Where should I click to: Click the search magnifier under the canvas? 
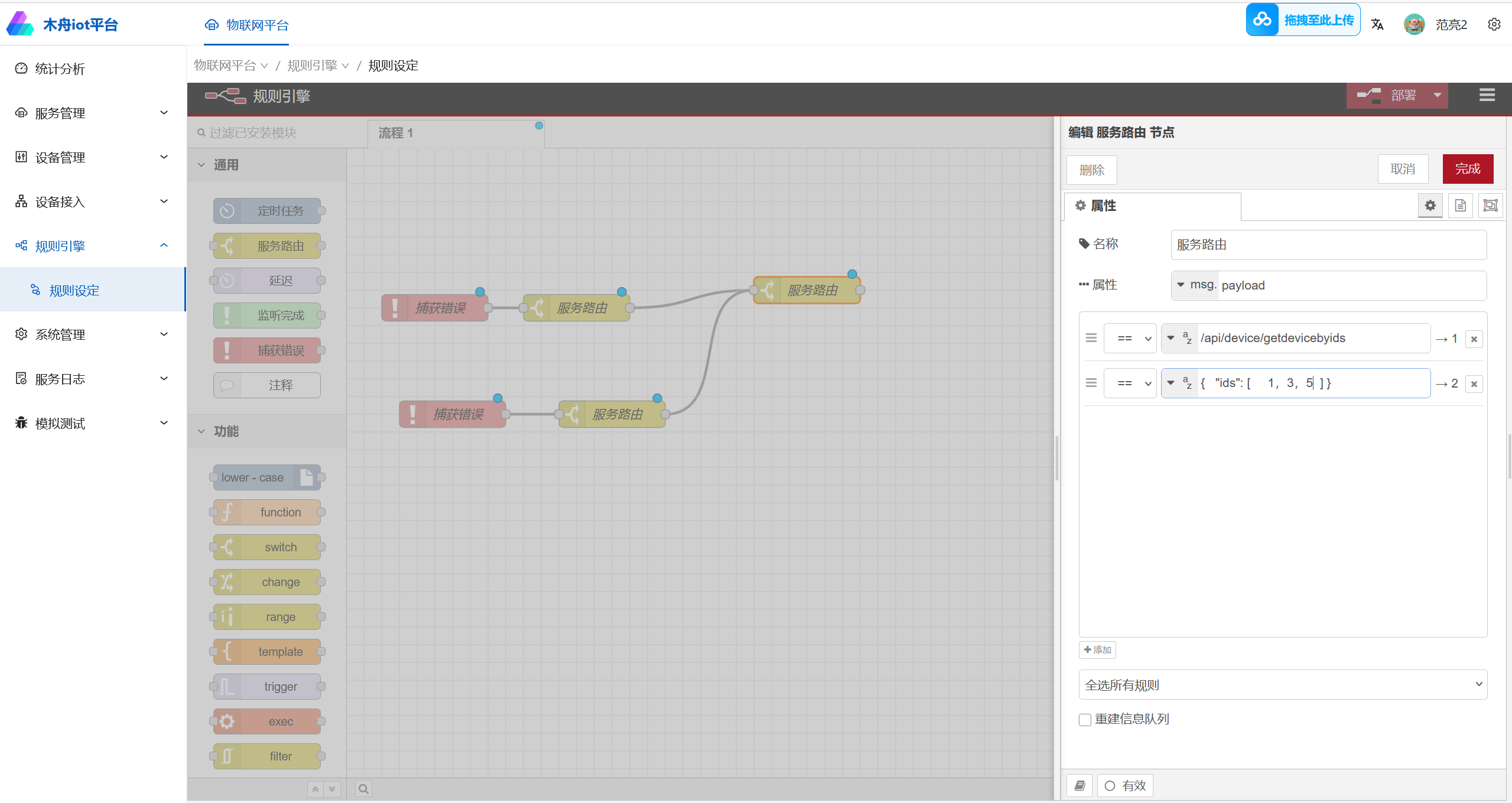click(363, 788)
